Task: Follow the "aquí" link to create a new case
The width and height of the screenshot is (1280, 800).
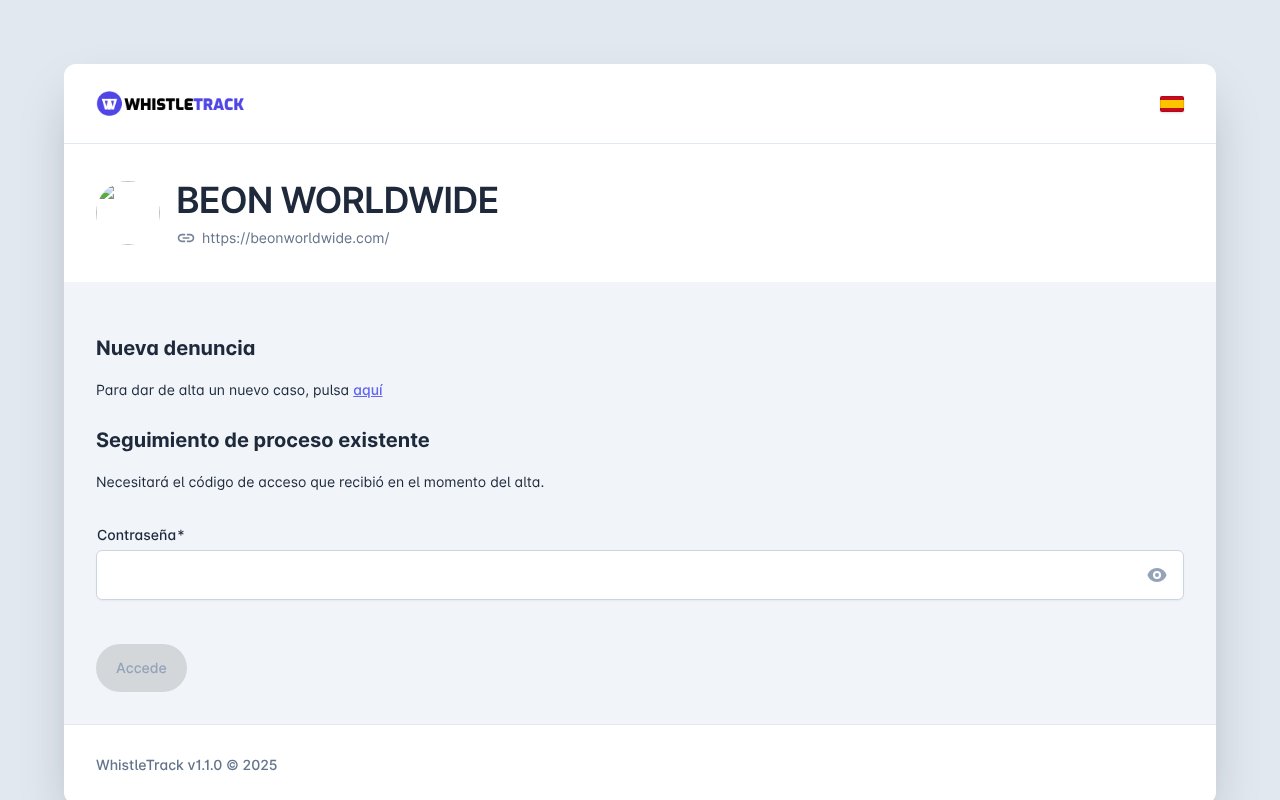Action: (x=368, y=390)
